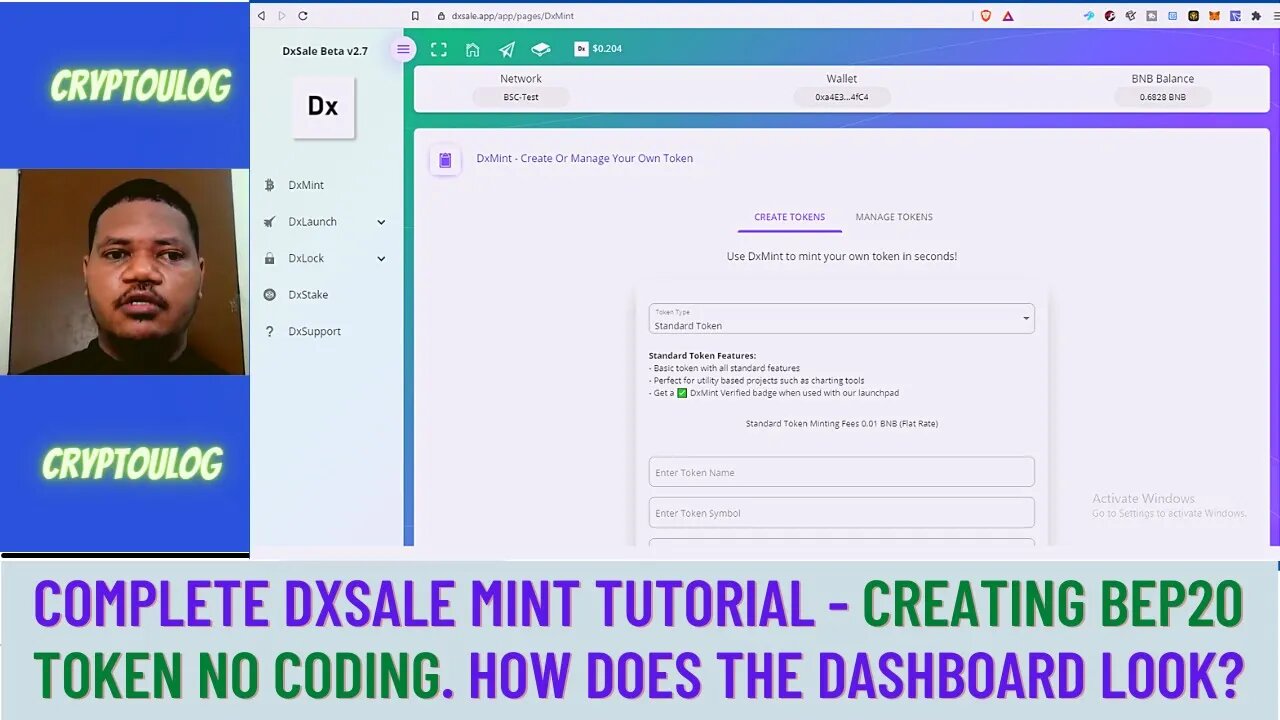The image size is (1280, 720).
Task: Open the docs book icon in header
Action: 541,49
